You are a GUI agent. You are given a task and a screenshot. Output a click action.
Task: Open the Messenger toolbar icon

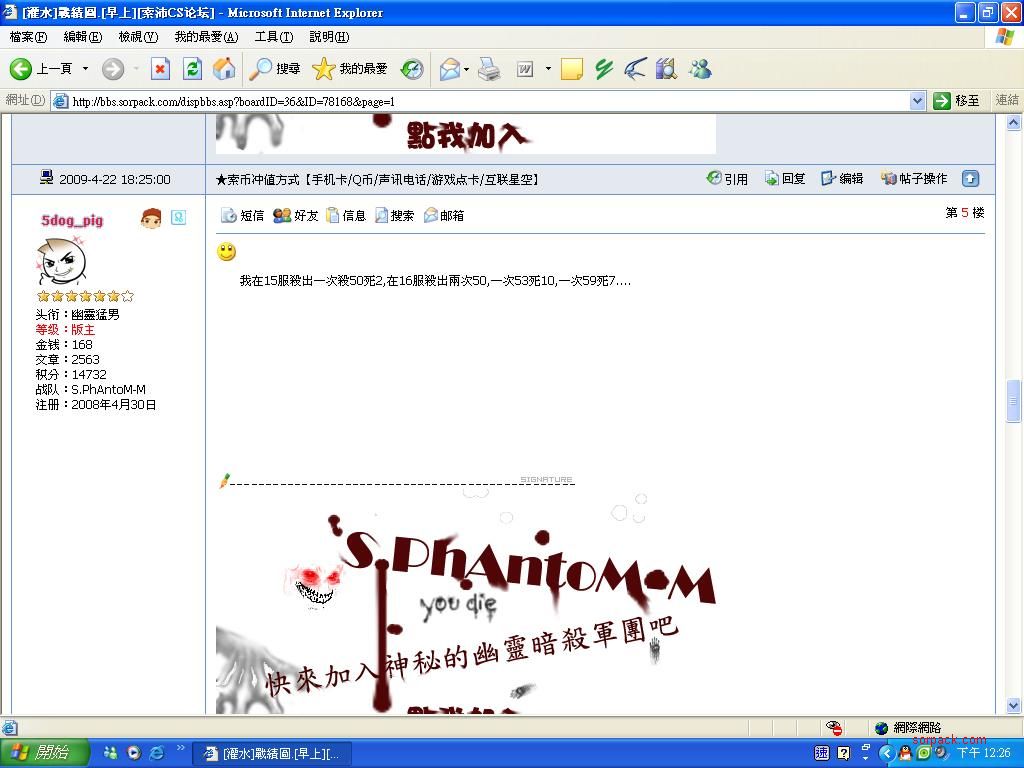pyautogui.click(x=700, y=69)
